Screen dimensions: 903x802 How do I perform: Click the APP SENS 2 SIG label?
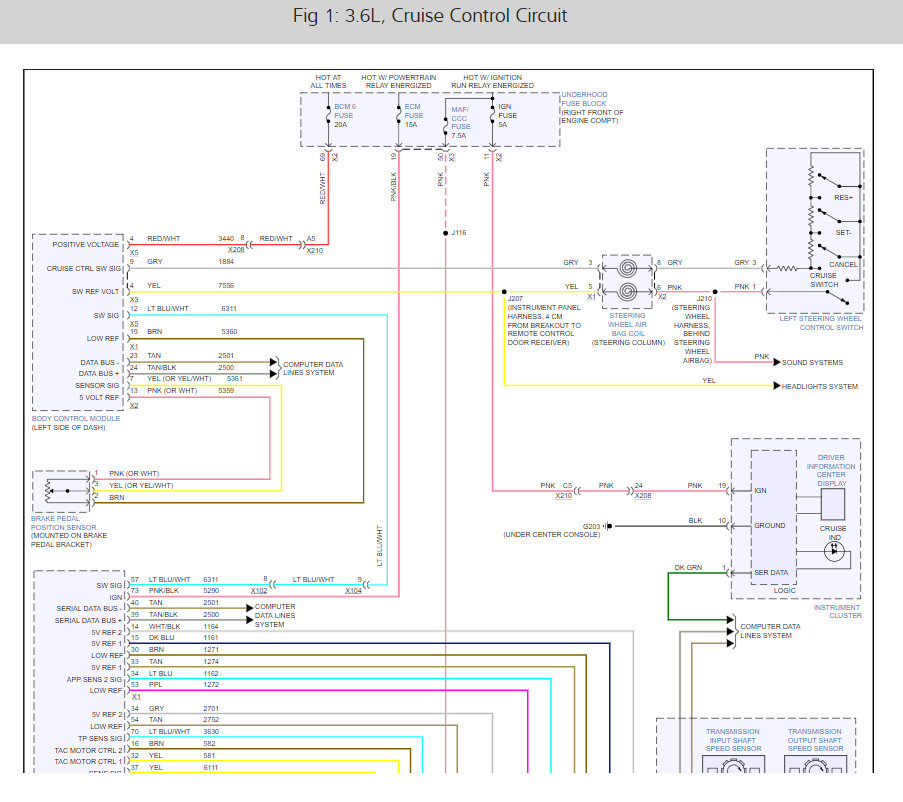pyautogui.click(x=94, y=679)
